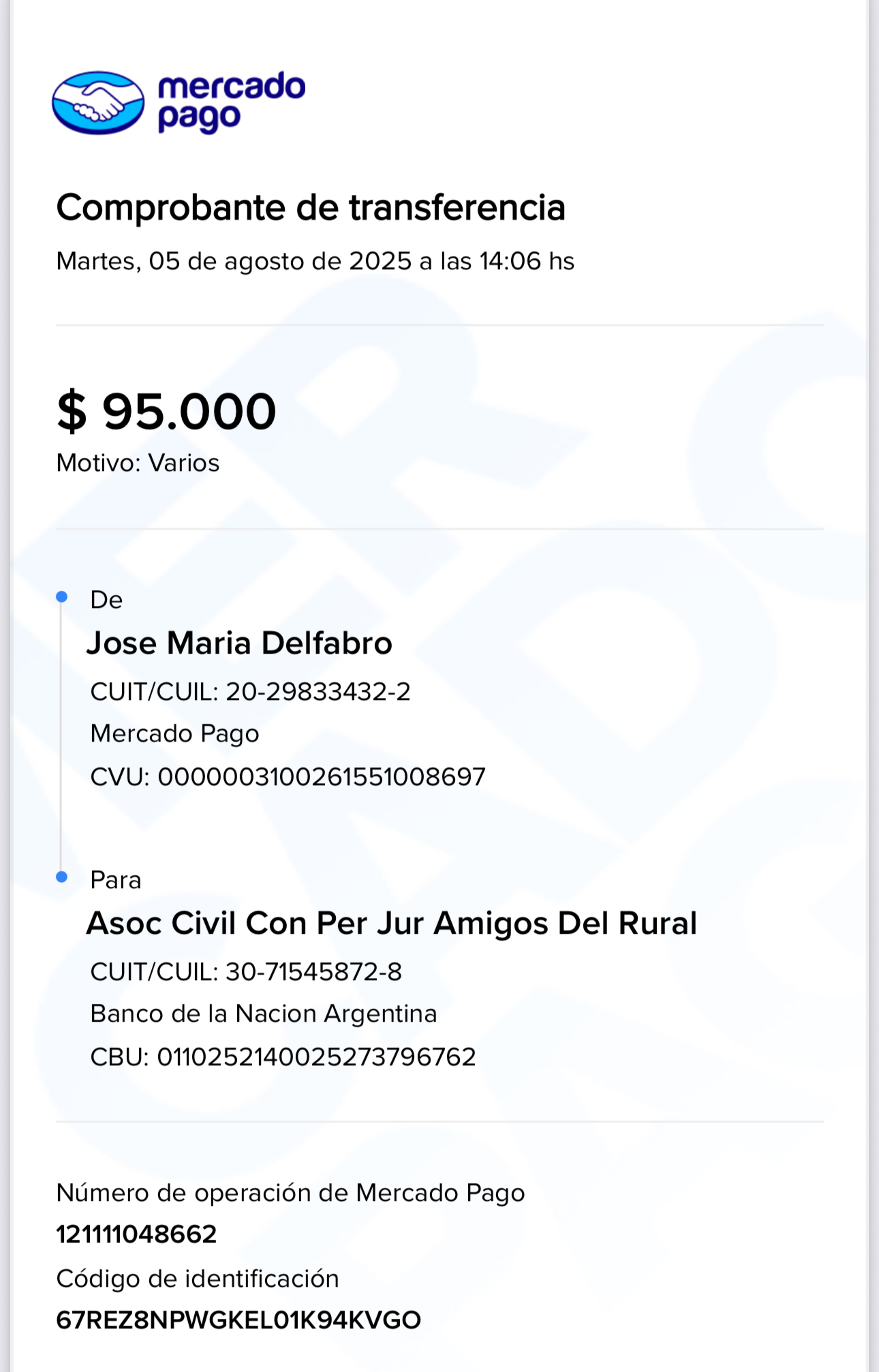The width and height of the screenshot is (879, 1372).
Task: Click the blue dot beside De
Action: click(62, 597)
